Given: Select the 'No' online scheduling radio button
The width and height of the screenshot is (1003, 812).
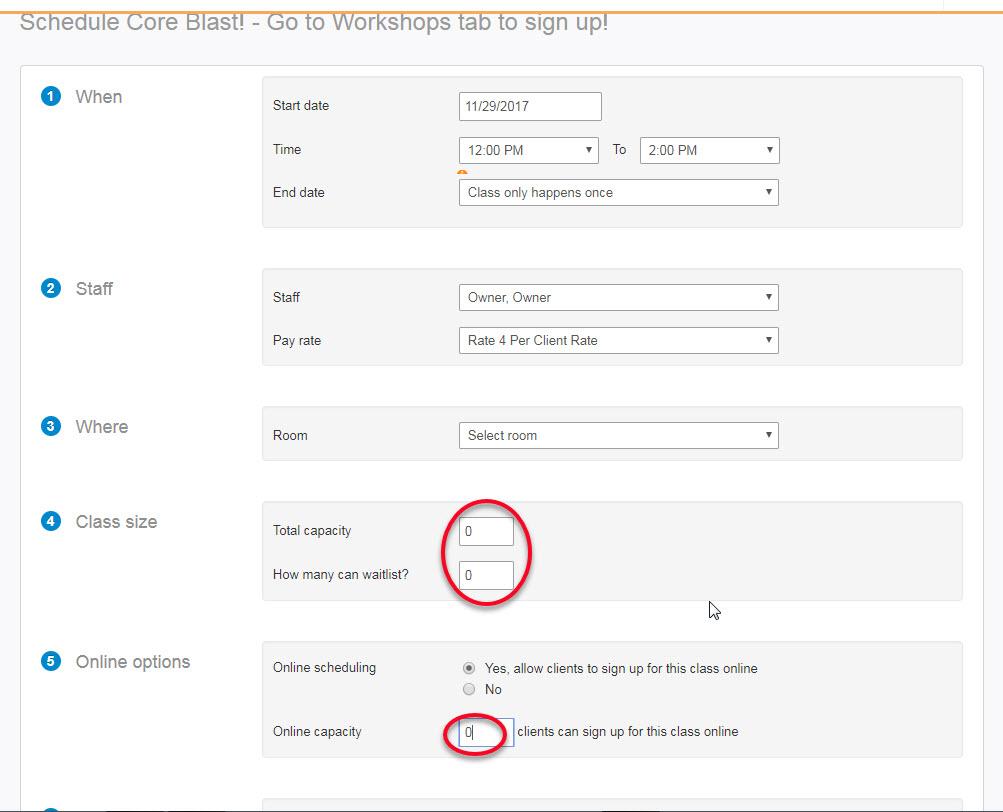Looking at the screenshot, I should (469, 689).
